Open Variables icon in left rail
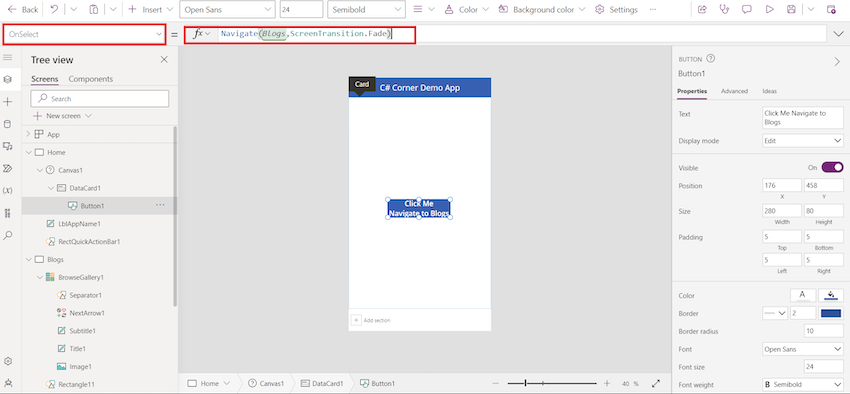 8,191
